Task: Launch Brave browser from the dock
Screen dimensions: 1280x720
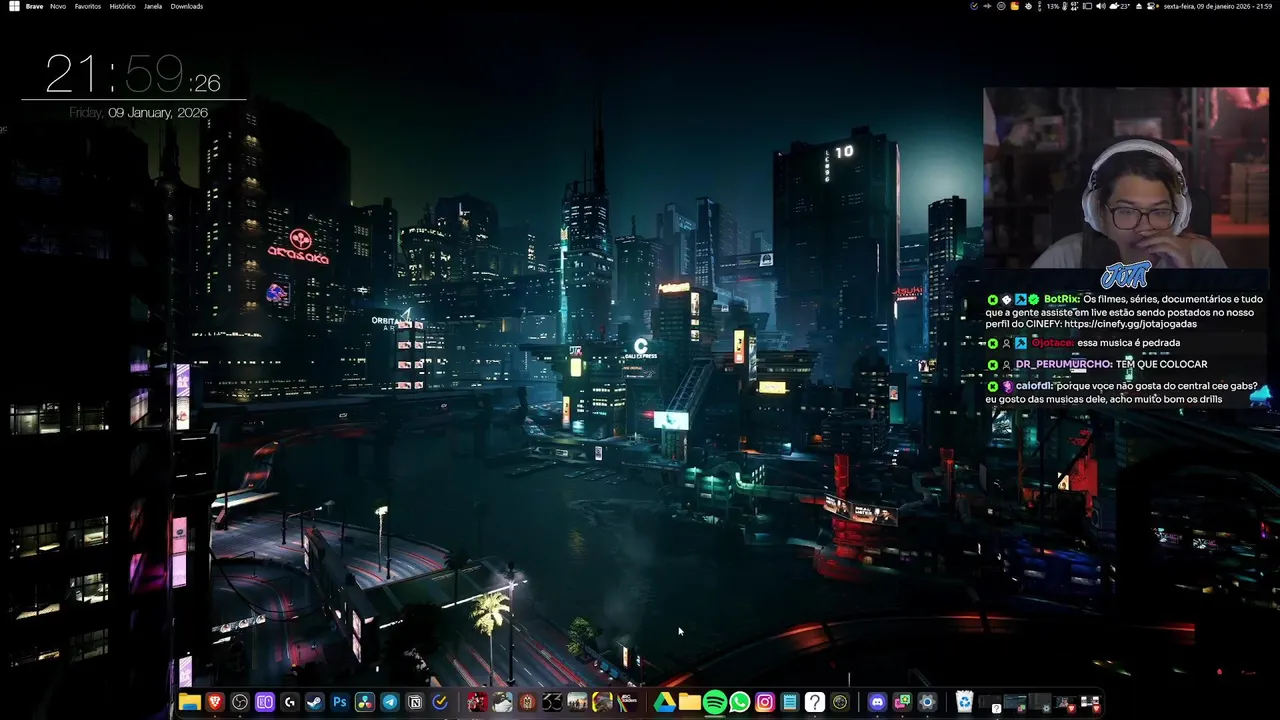Action: click(215, 702)
